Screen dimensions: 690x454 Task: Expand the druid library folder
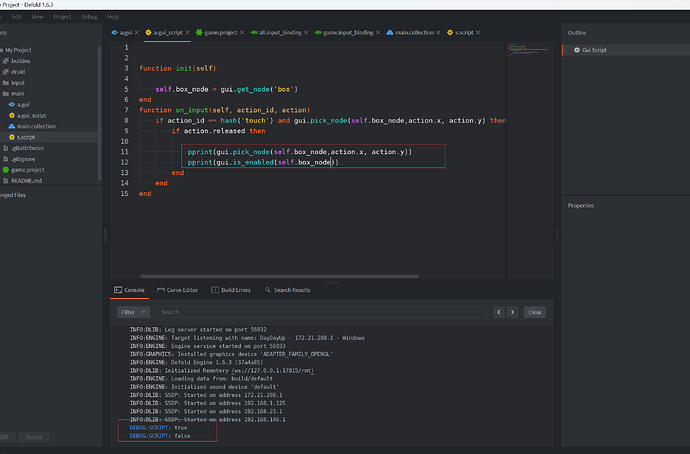5,71
